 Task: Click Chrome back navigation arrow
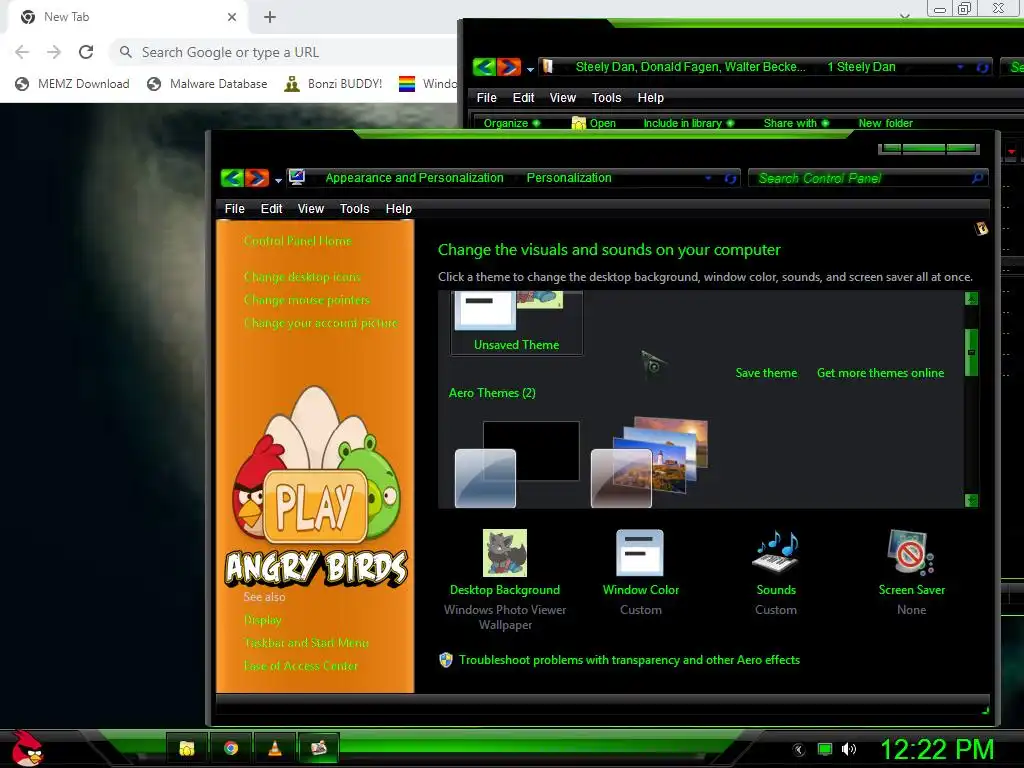[x=22, y=52]
